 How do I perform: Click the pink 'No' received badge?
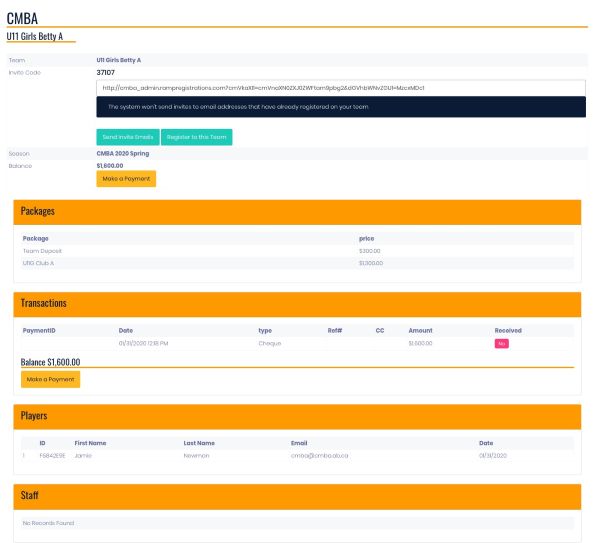click(501, 344)
